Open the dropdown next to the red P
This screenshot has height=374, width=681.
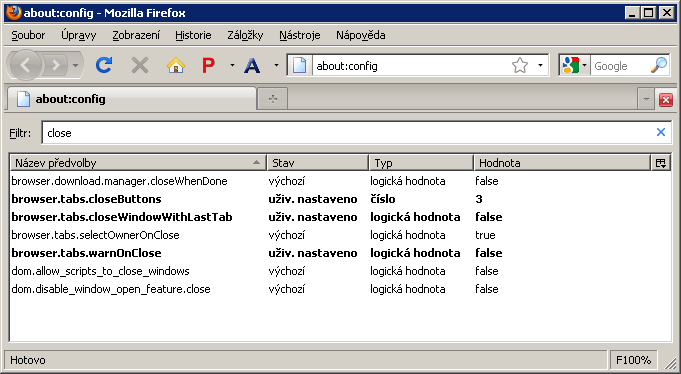pos(232,66)
